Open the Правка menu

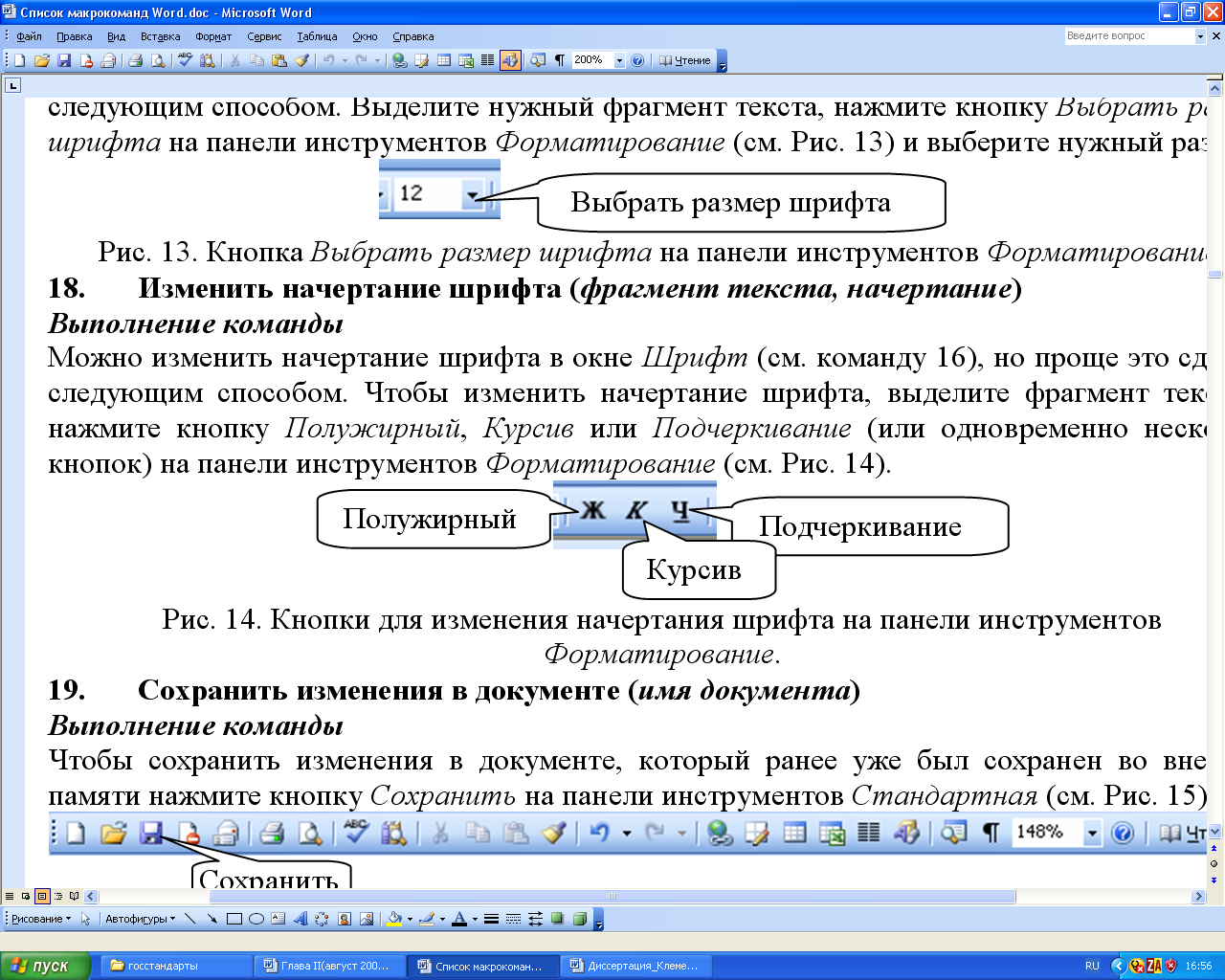pos(74,36)
